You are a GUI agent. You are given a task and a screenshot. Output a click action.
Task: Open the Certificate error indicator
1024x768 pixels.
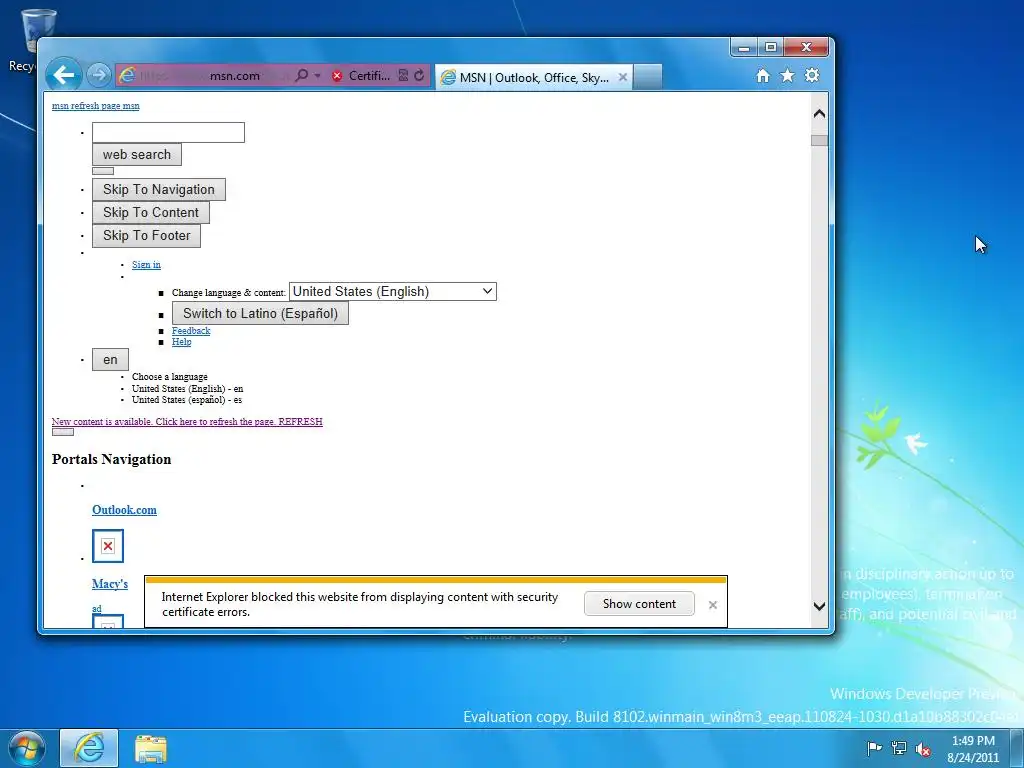tap(361, 76)
